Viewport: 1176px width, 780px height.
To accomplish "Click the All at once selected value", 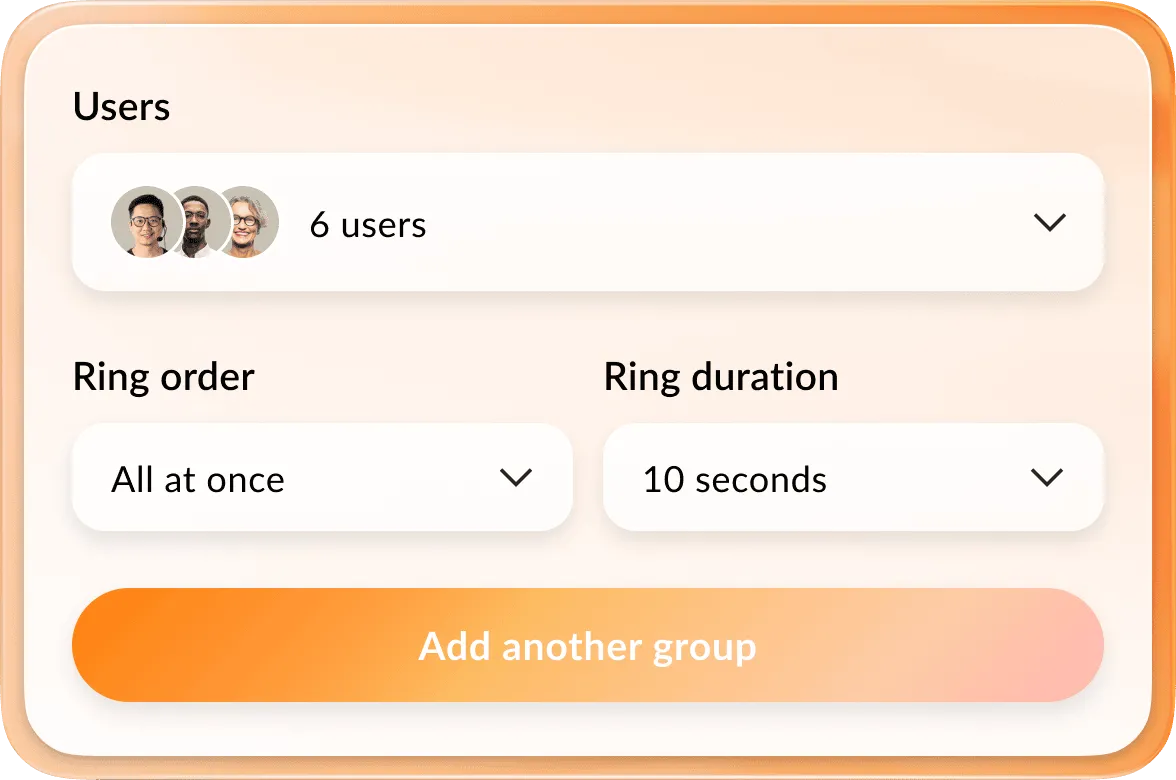I will click(198, 479).
